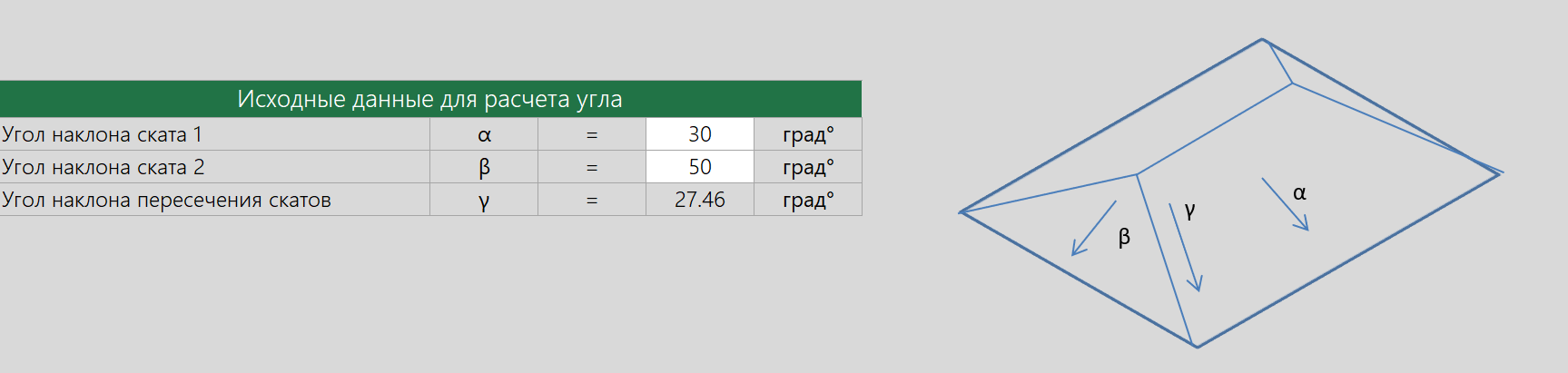Click the 'град°' unit cell beside 27.46
1568x373 pixels.
(x=808, y=200)
